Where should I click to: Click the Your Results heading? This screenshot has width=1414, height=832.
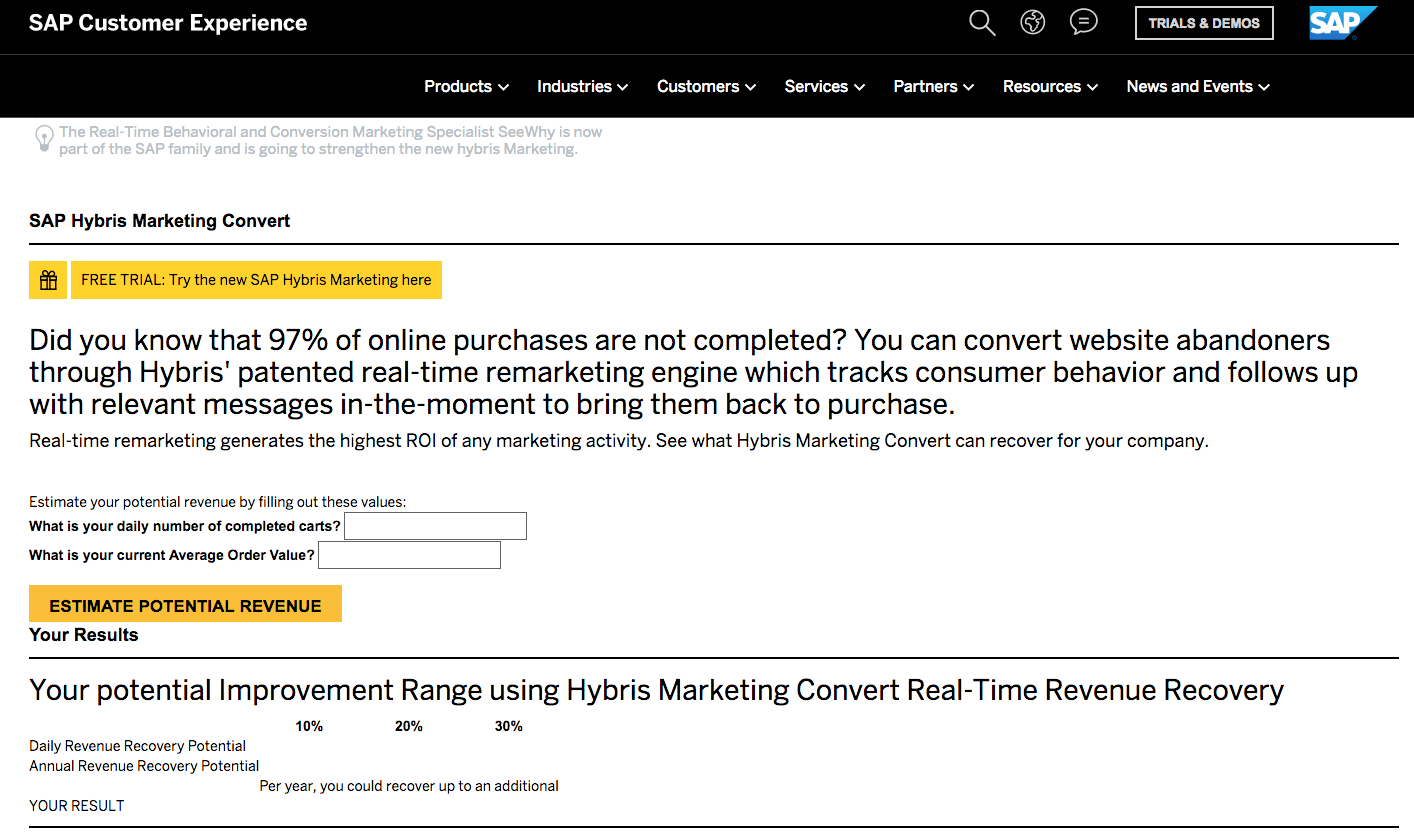84,635
